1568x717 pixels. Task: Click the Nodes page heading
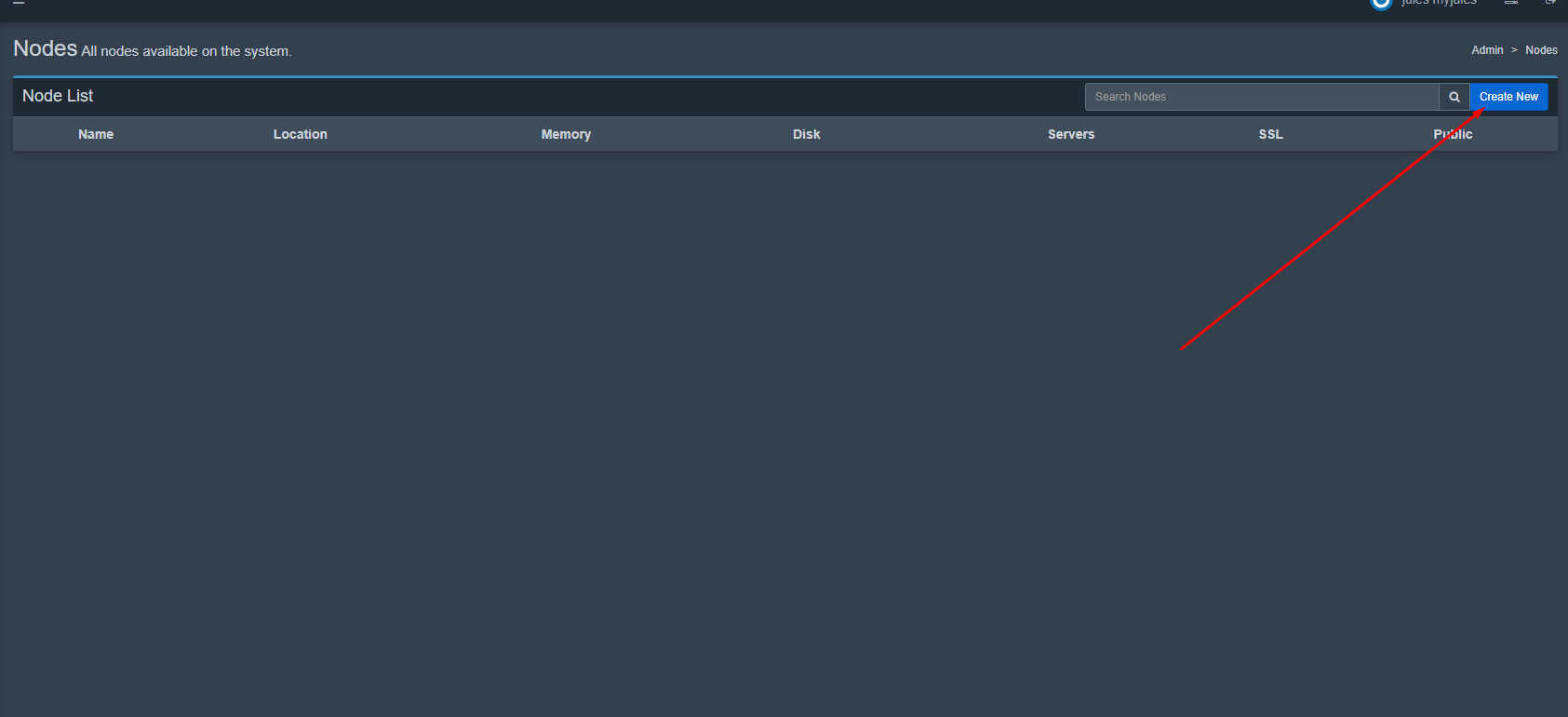point(45,48)
